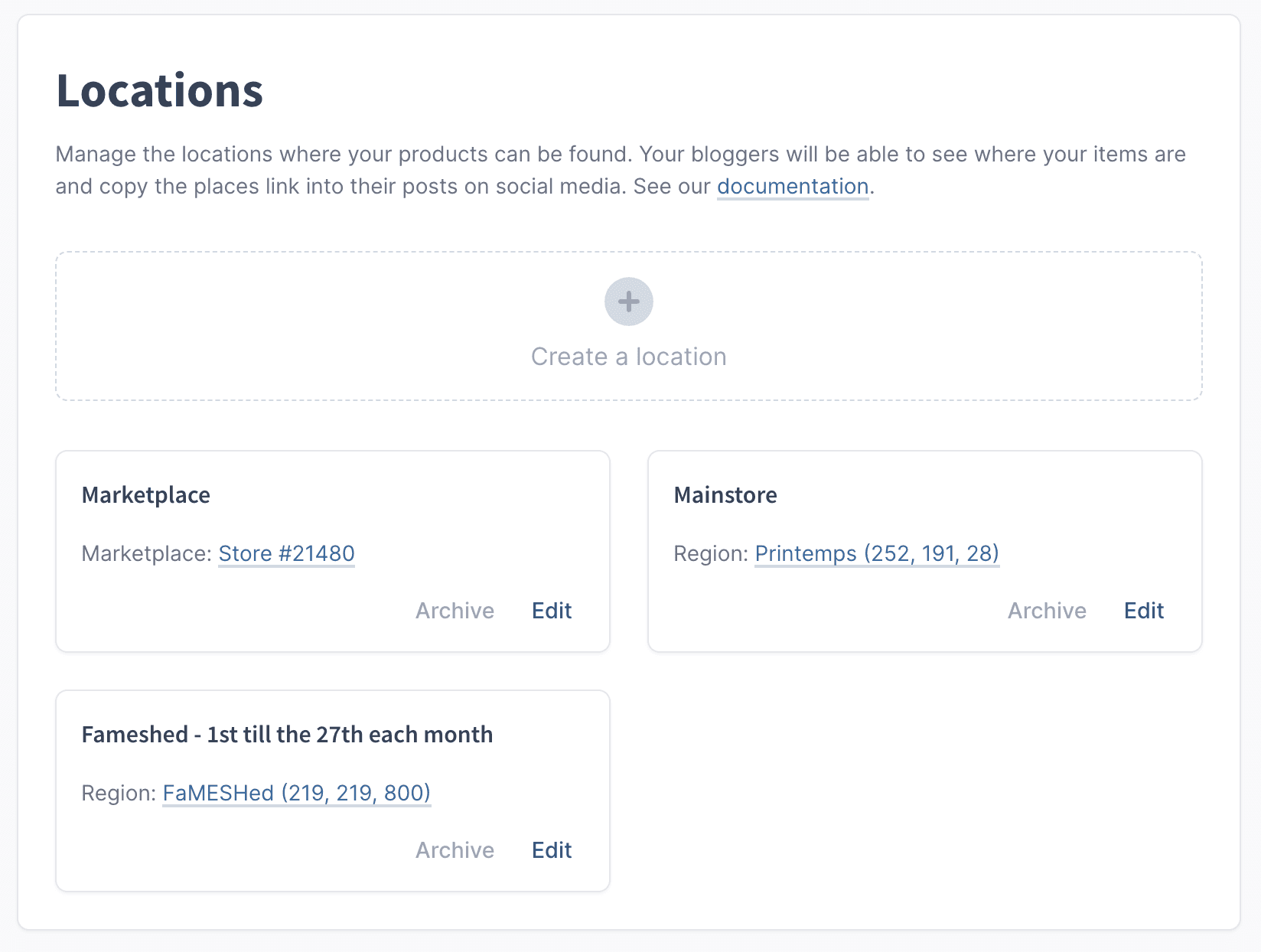Open the Printemps region link

(876, 553)
